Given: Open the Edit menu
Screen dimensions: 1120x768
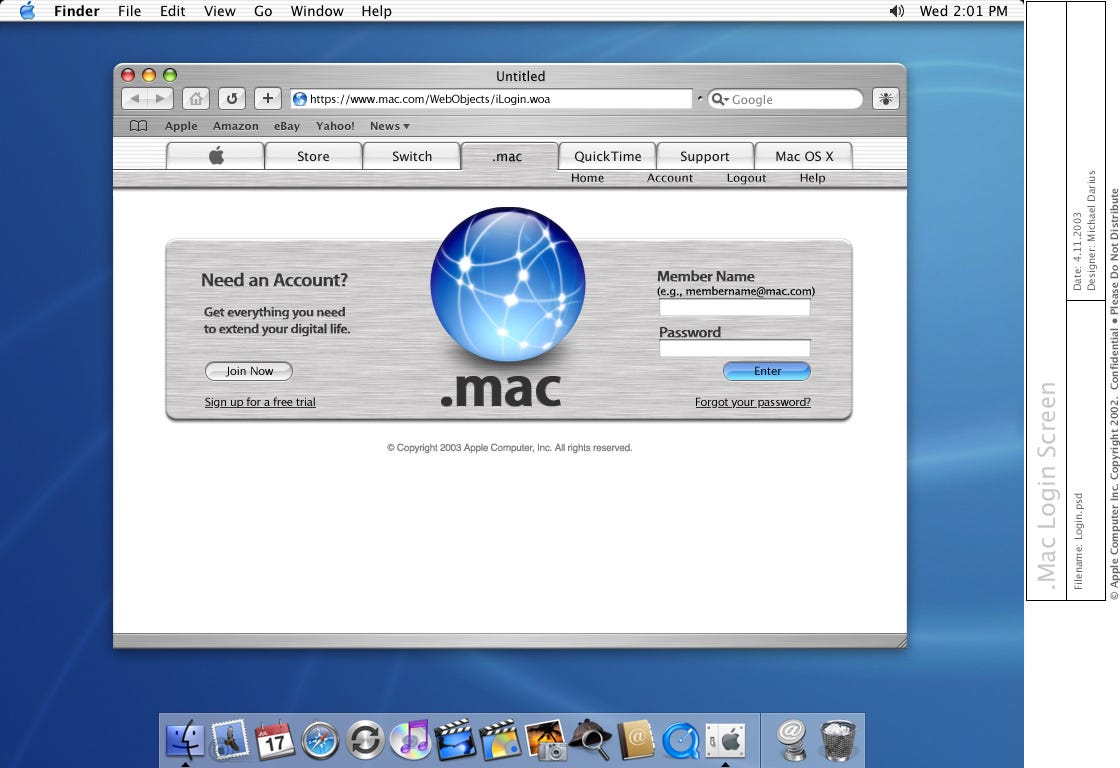Looking at the screenshot, I should coord(172,11).
